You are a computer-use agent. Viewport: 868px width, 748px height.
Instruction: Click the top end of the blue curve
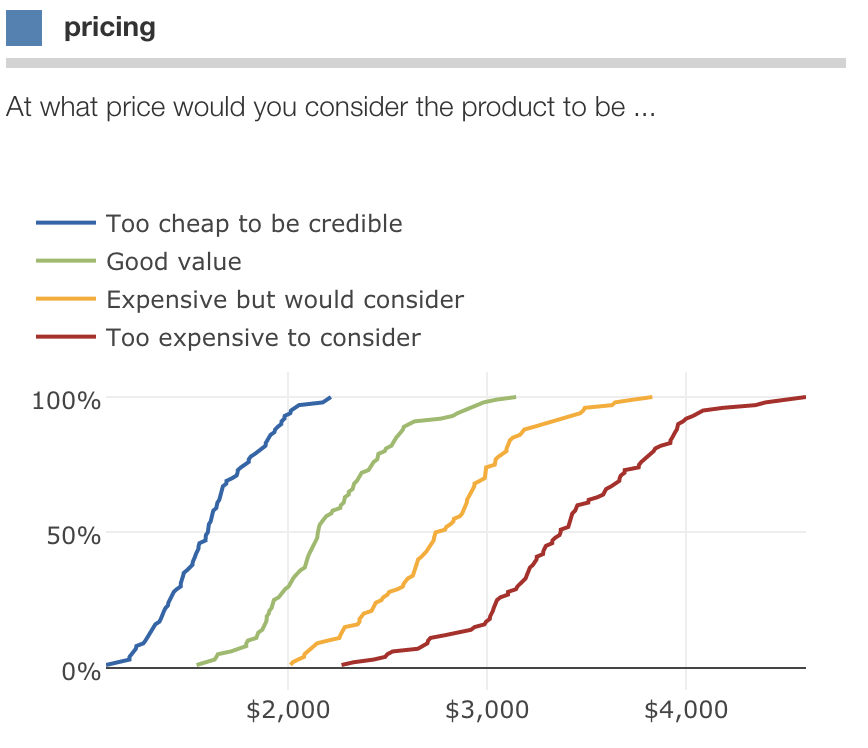329,398
